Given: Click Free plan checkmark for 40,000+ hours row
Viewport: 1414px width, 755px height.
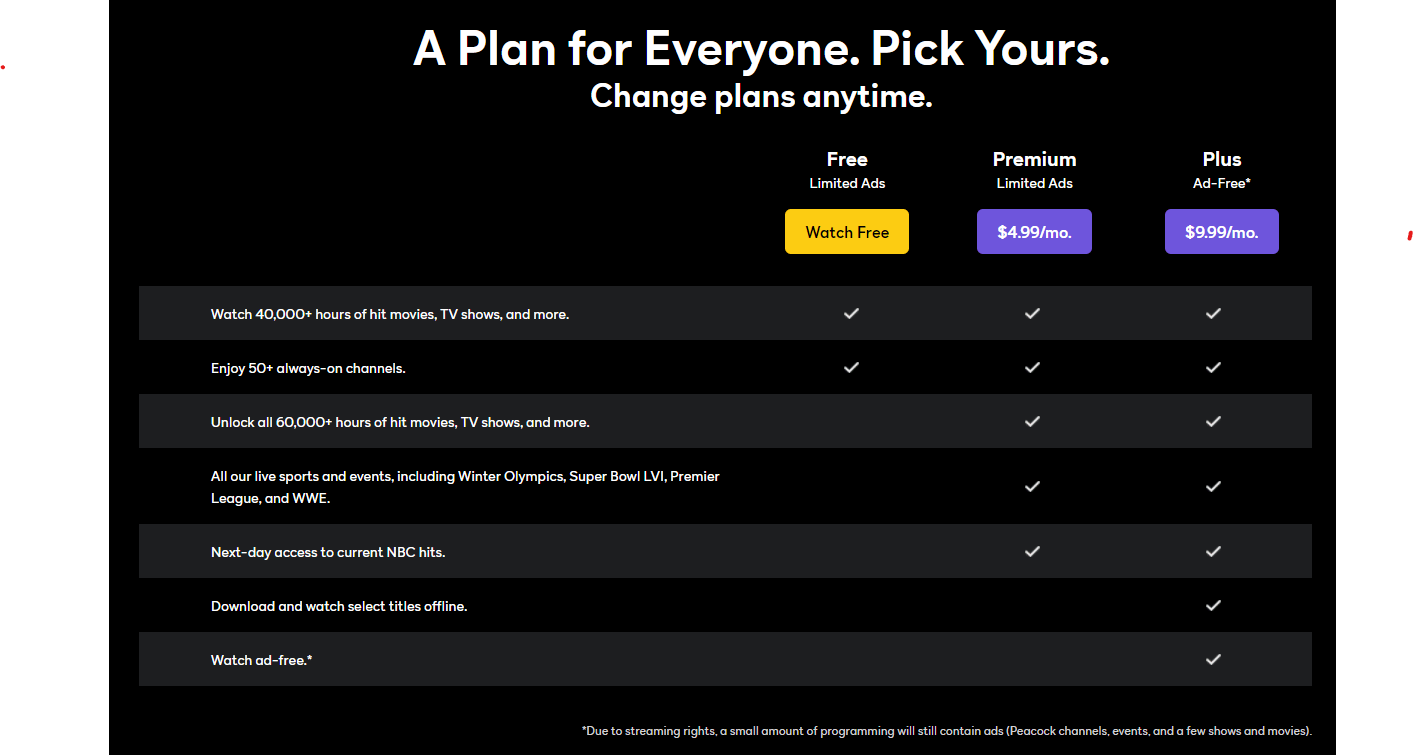Looking at the screenshot, I should pyautogui.click(x=851, y=313).
